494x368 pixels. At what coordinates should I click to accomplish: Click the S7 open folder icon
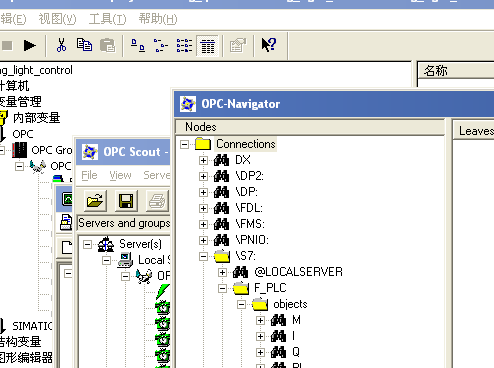pyautogui.click(x=222, y=256)
